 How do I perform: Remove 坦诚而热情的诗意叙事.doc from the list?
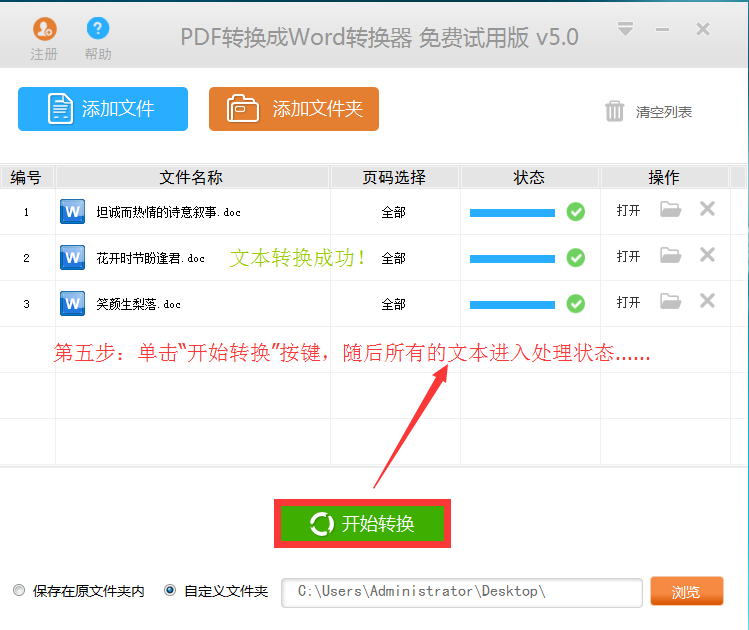(707, 209)
